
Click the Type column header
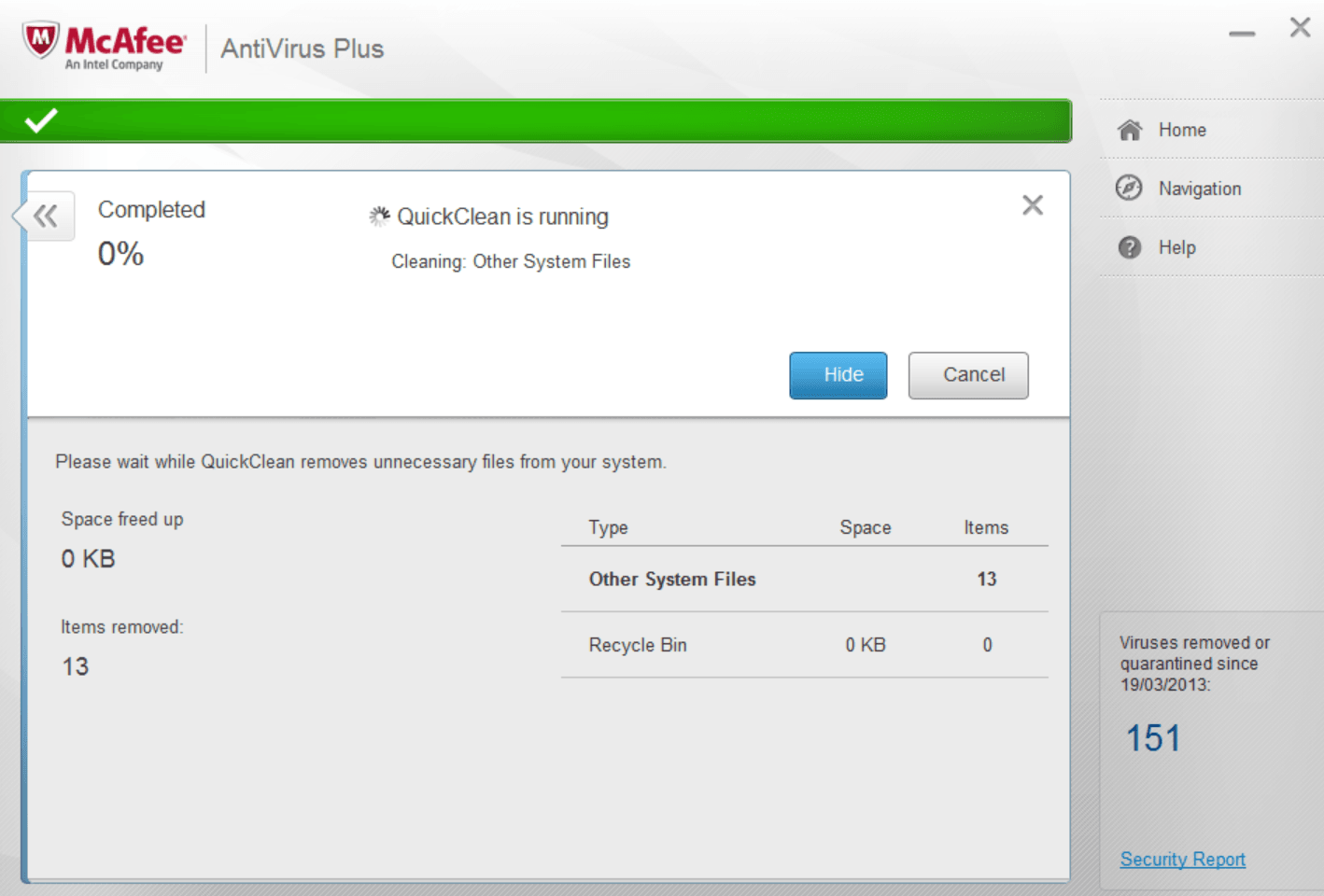click(x=608, y=527)
